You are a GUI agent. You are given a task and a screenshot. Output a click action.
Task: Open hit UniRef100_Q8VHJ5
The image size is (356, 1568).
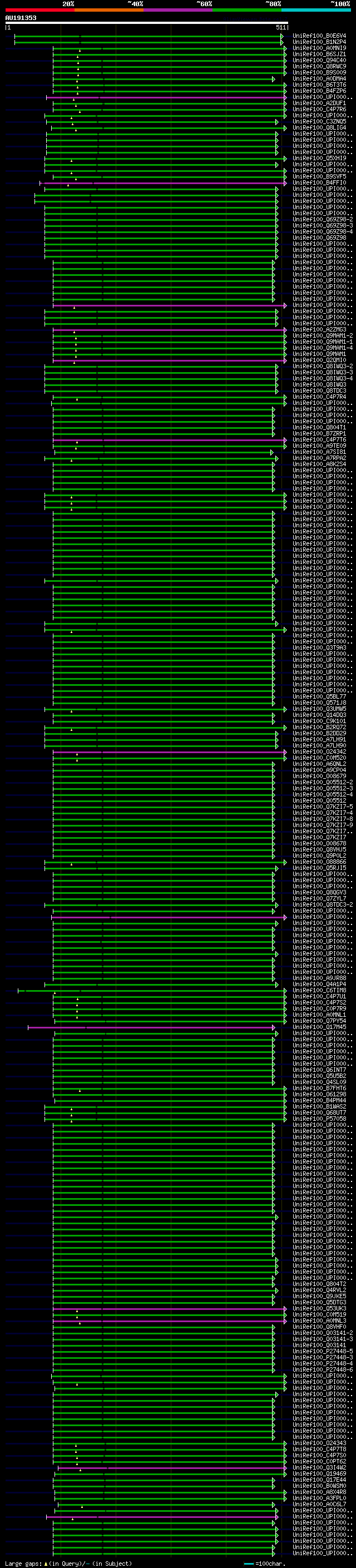pyautogui.click(x=319, y=849)
